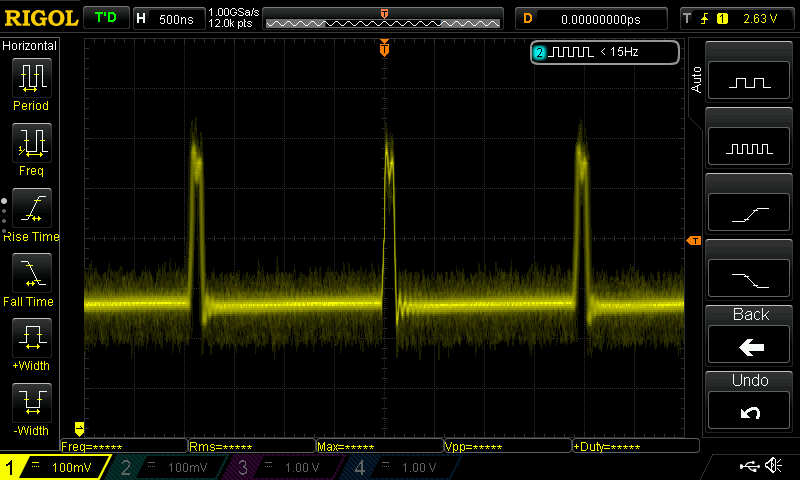Click the single-cycle waveform auto option
The width and height of the screenshot is (800, 480).
749,81
